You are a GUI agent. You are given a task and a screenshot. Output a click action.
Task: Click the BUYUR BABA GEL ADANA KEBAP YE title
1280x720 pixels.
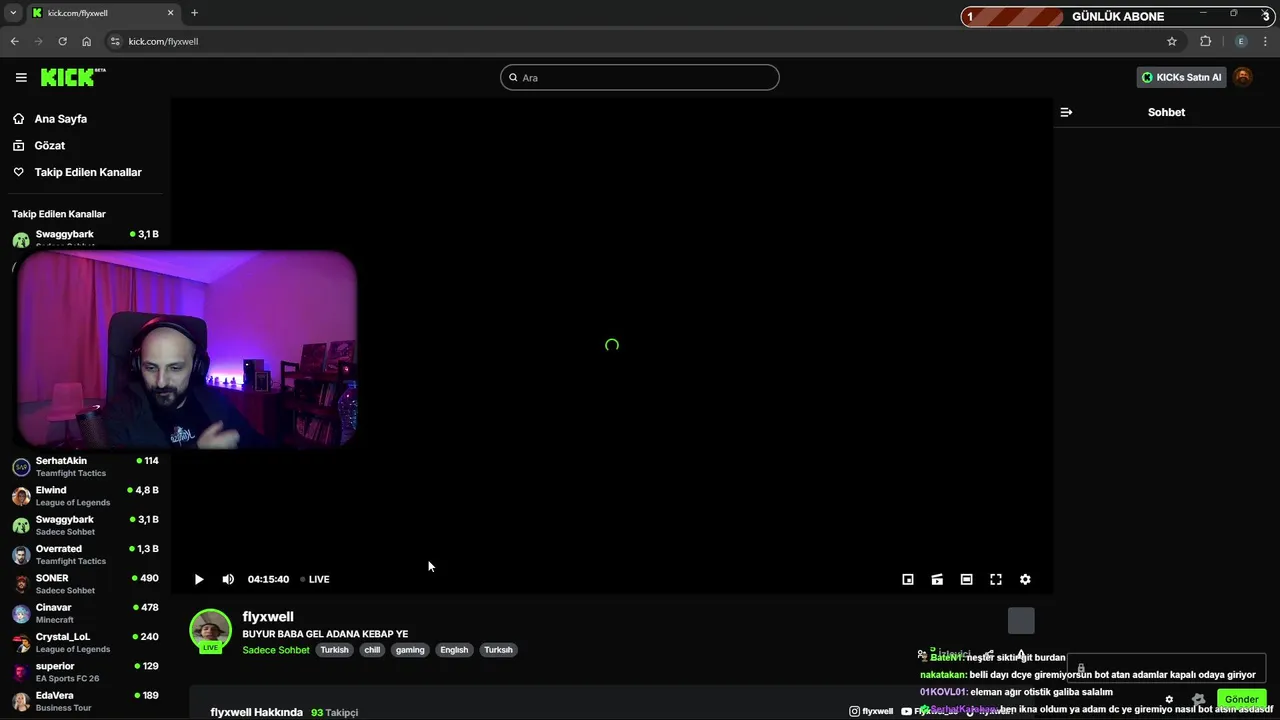click(x=325, y=634)
